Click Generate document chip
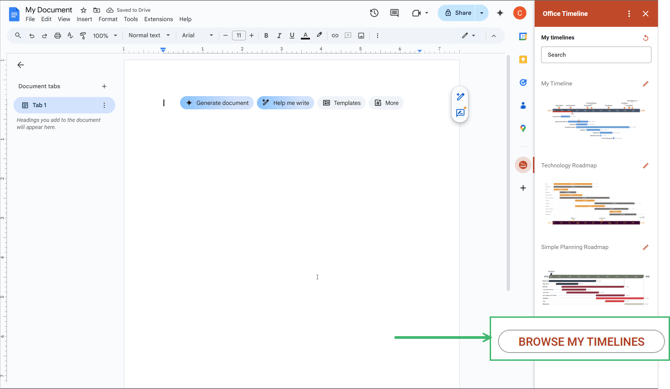The height and width of the screenshot is (389, 670). pyautogui.click(x=217, y=103)
